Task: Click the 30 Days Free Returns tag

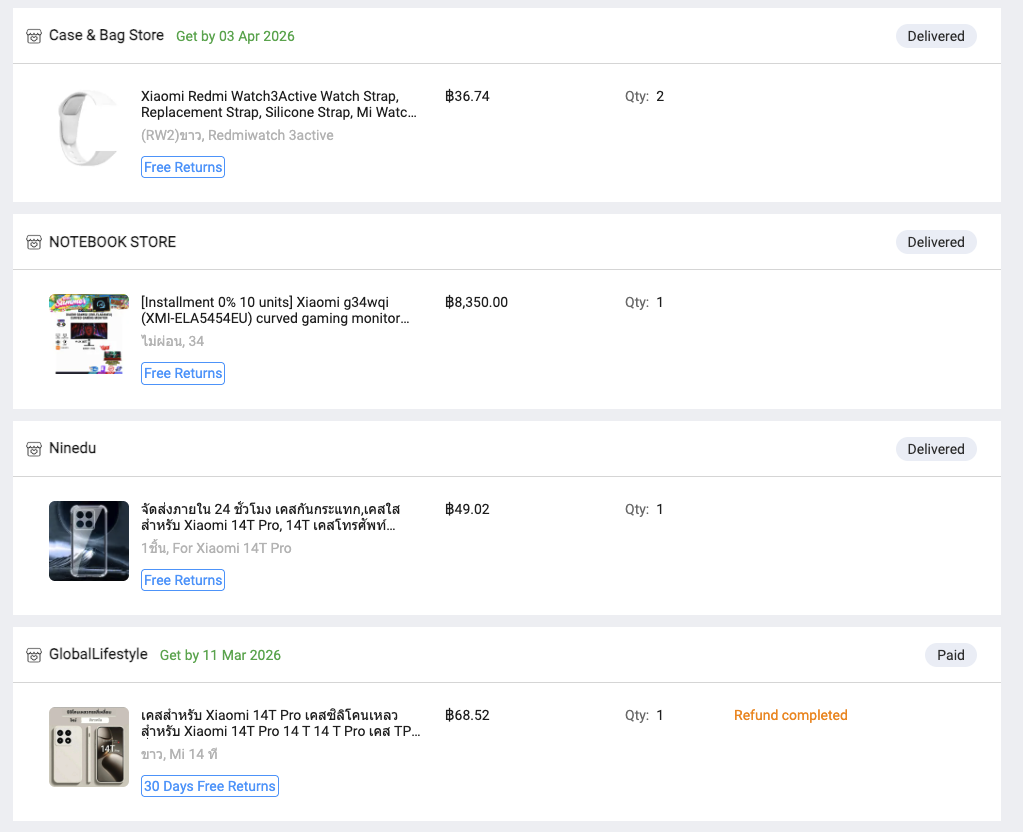Action: coord(210,786)
